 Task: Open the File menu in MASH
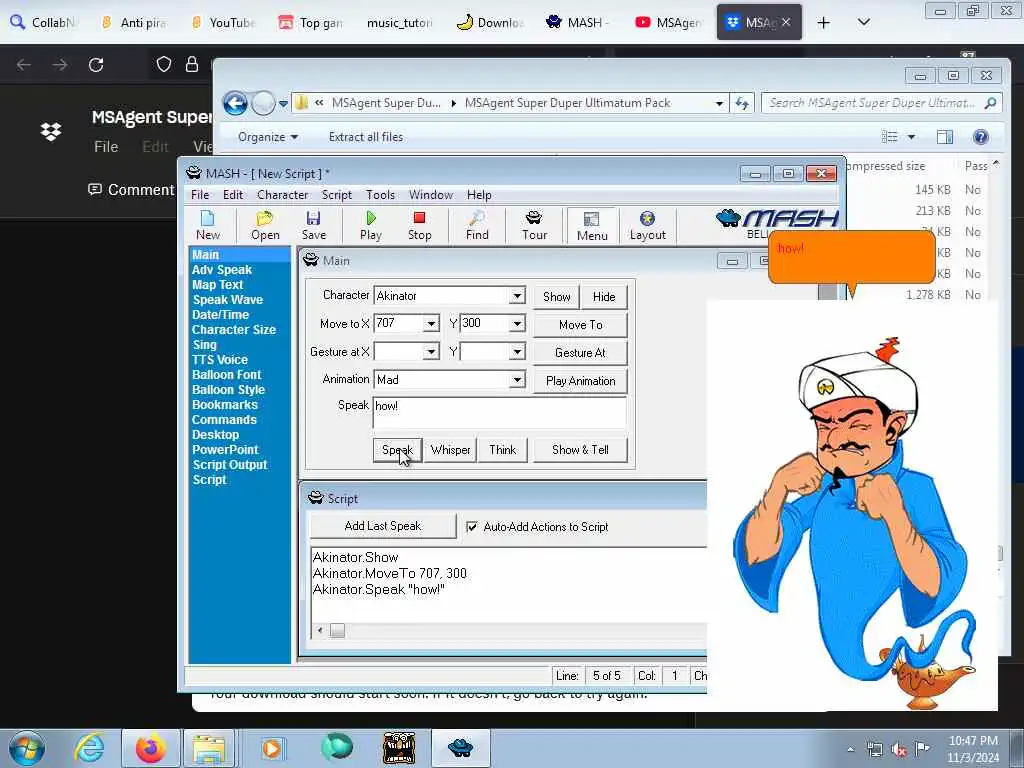[200, 195]
